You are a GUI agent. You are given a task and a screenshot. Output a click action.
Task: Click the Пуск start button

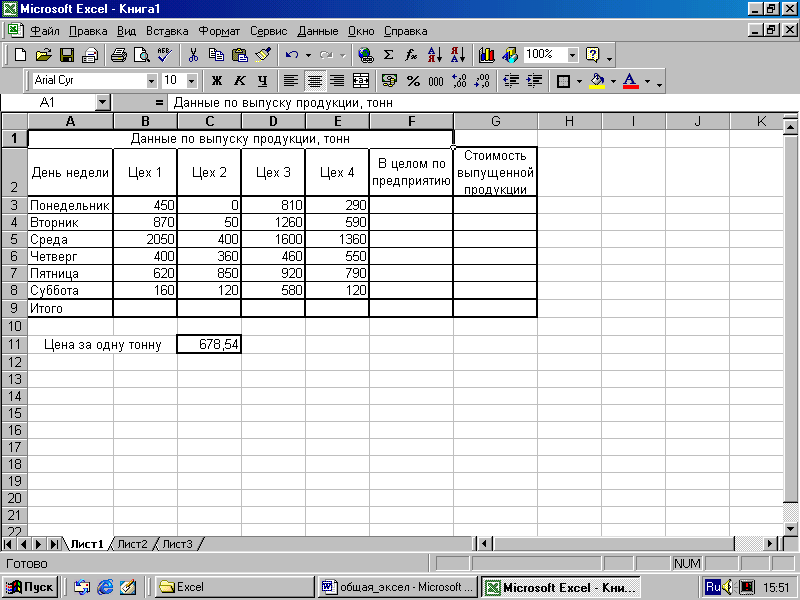coord(30,587)
